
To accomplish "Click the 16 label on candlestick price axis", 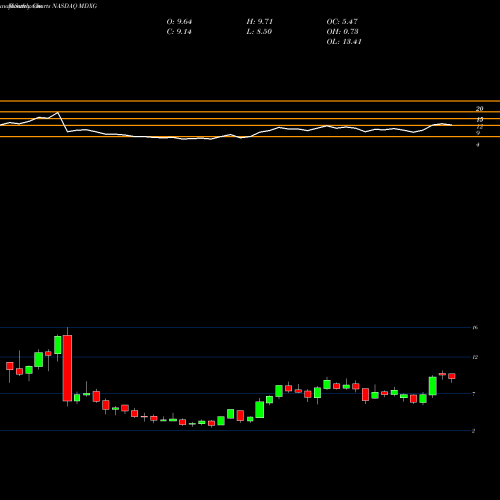I will (x=475, y=328).
